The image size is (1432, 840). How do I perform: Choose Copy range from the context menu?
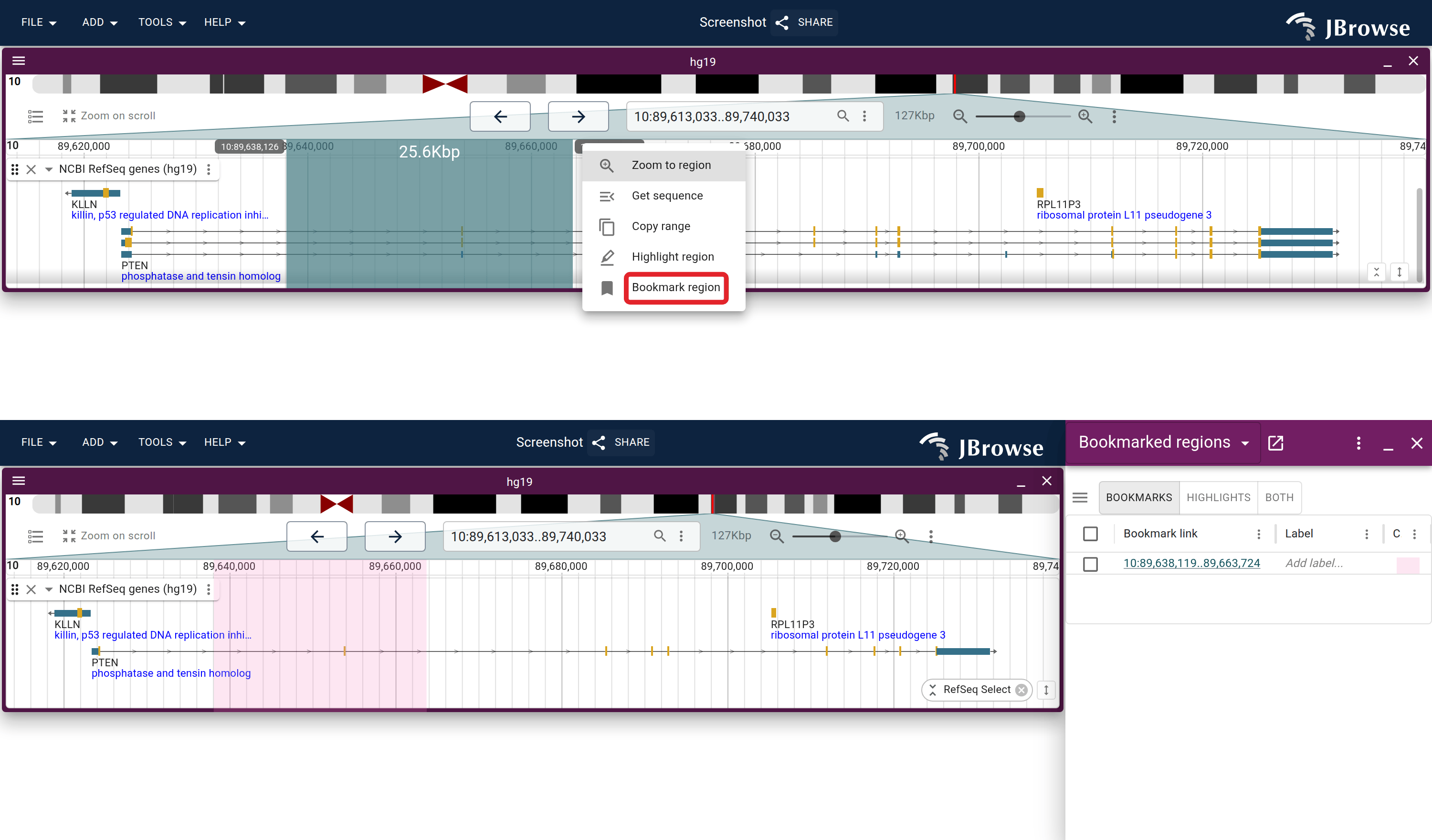tap(663, 227)
